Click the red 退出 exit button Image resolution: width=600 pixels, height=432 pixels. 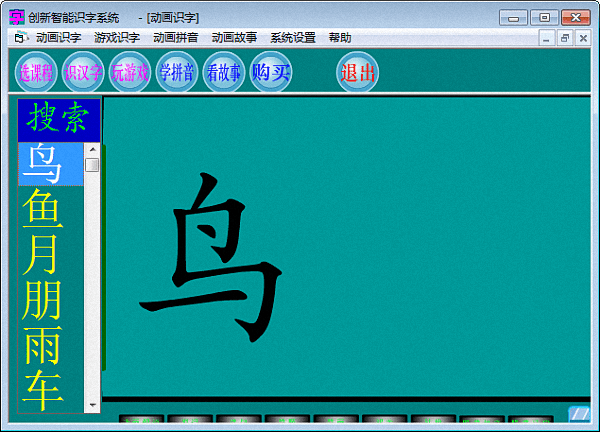pyautogui.click(x=357, y=72)
